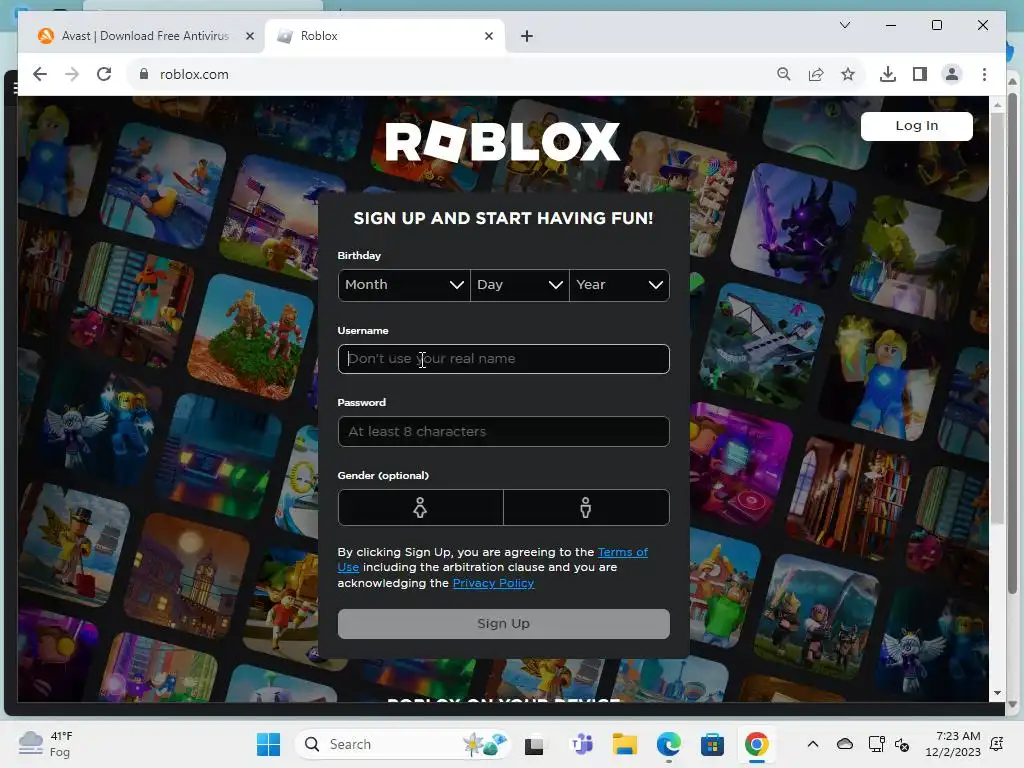The width and height of the screenshot is (1024, 768).
Task: Click the browser forward arrow
Action: click(72, 74)
